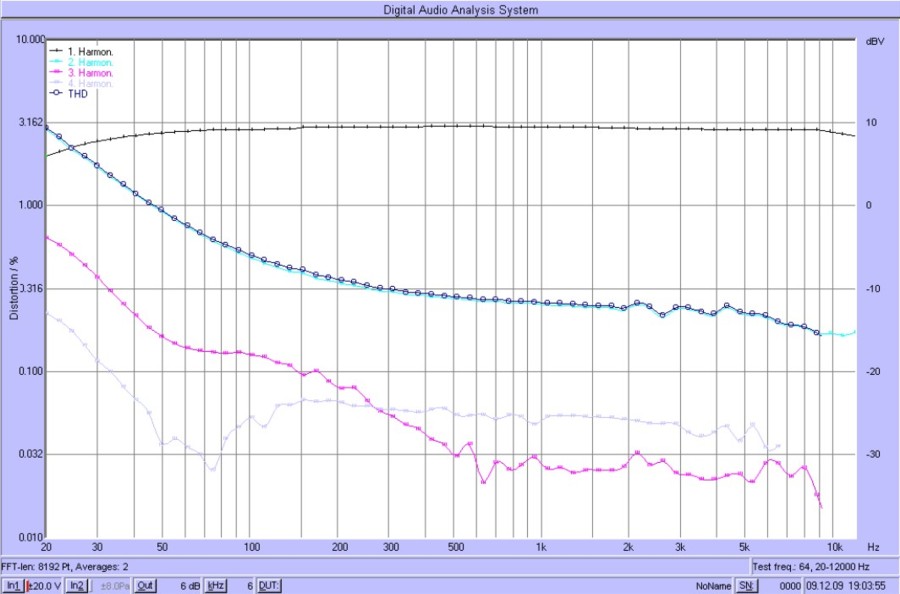Click the SN serial number button
The height and width of the screenshot is (594, 900).
pos(745,585)
